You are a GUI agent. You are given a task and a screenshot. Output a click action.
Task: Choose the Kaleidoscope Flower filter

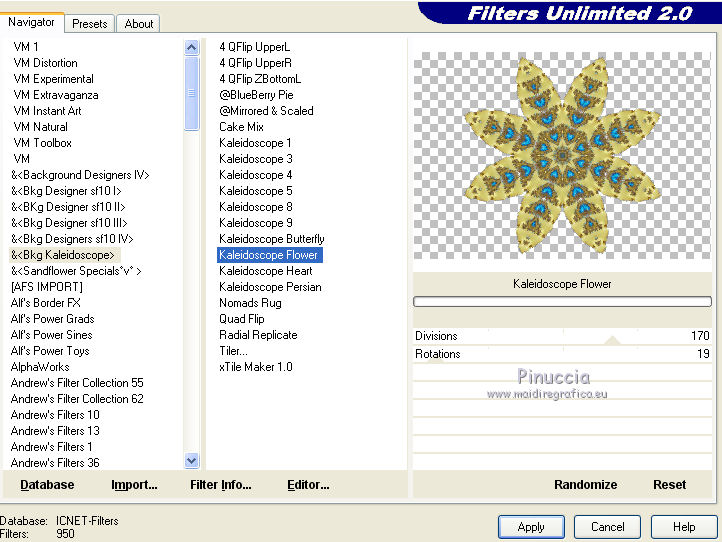[270, 255]
